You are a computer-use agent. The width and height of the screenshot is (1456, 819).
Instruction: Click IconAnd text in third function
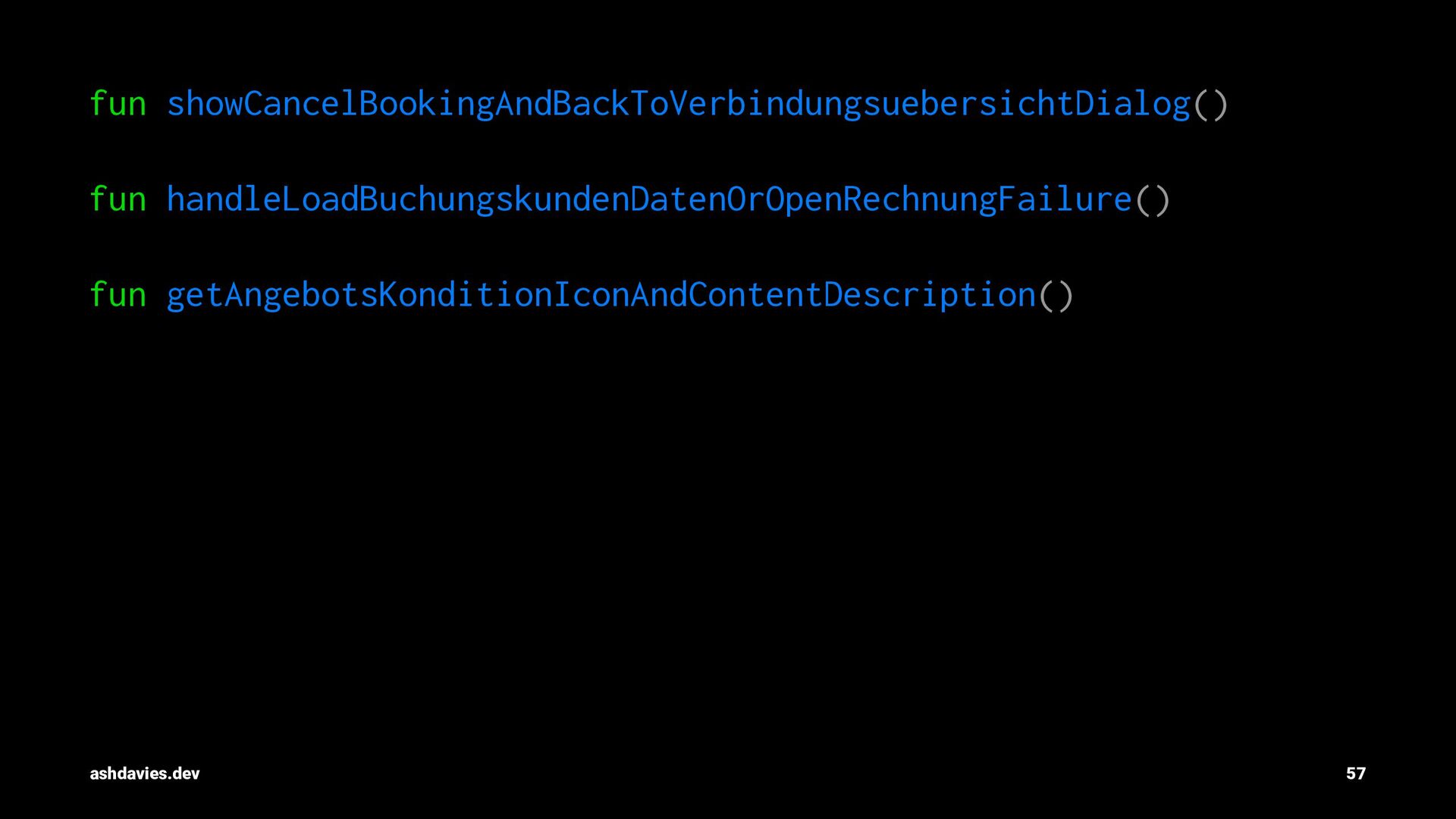(621, 294)
